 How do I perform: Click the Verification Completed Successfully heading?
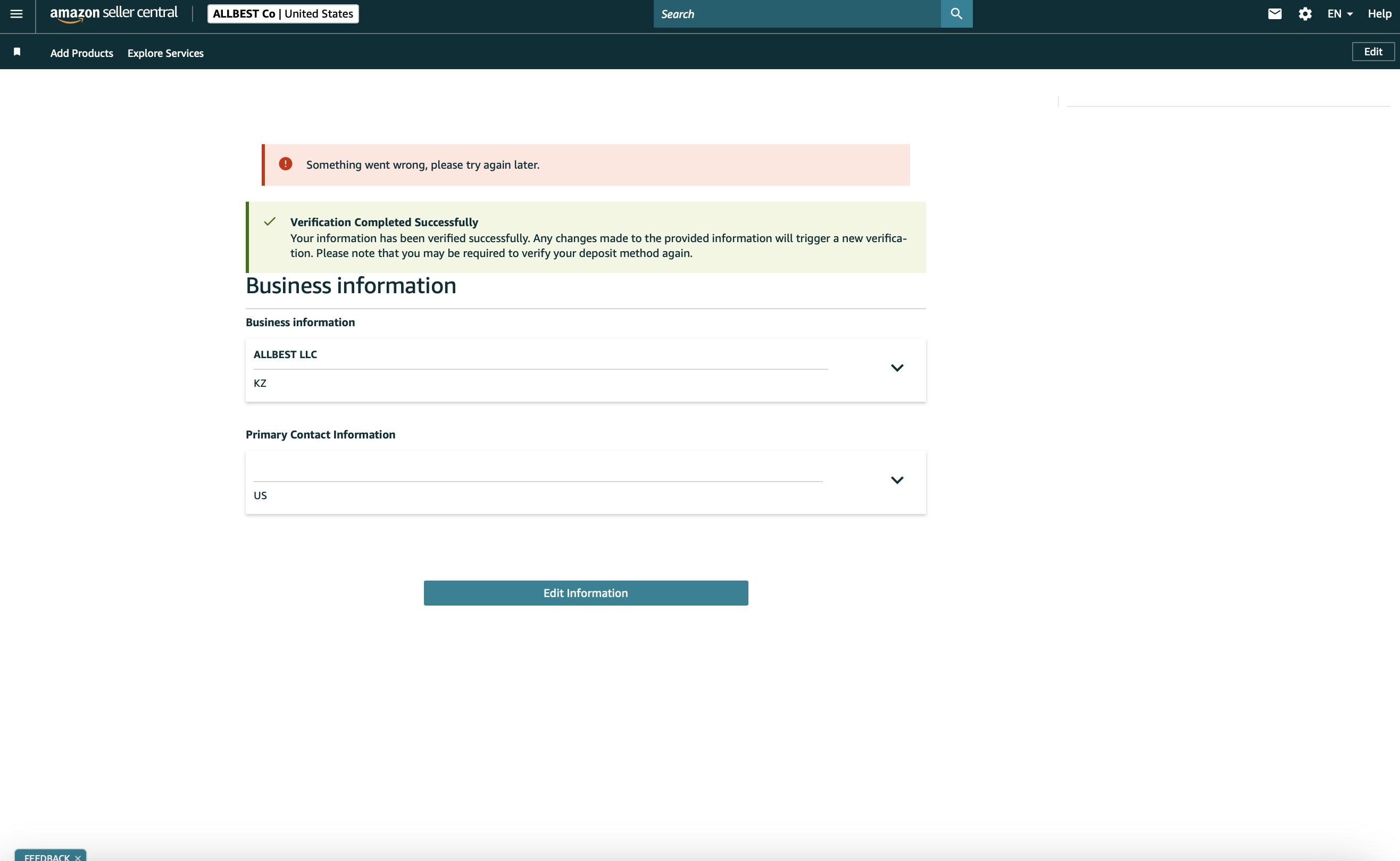pos(384,222)
